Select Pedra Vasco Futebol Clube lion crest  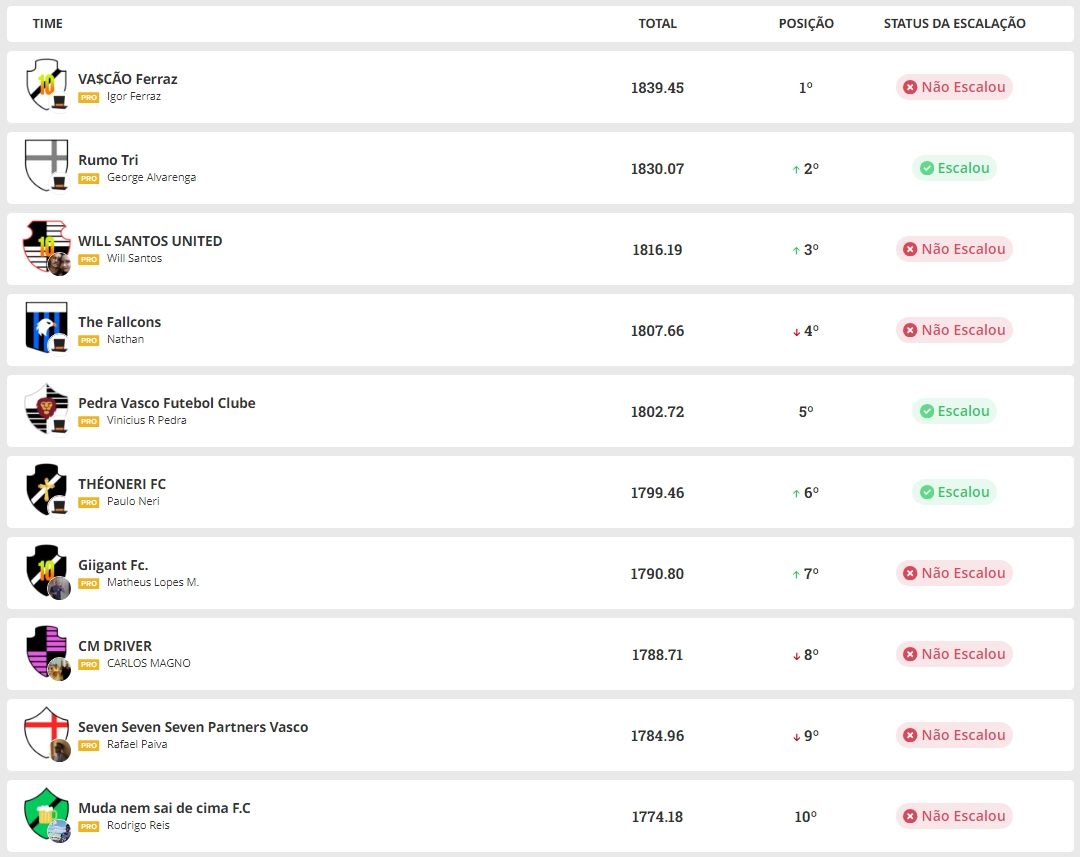pos(46,409)
